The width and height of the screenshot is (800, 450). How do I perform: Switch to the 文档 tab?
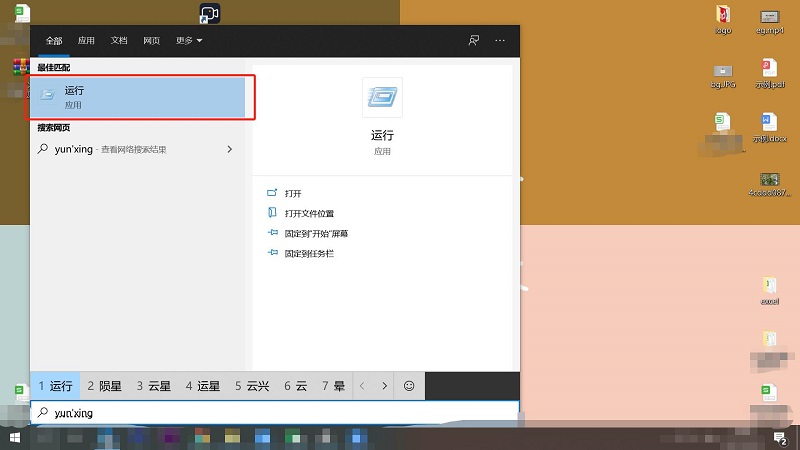point(119,40)
